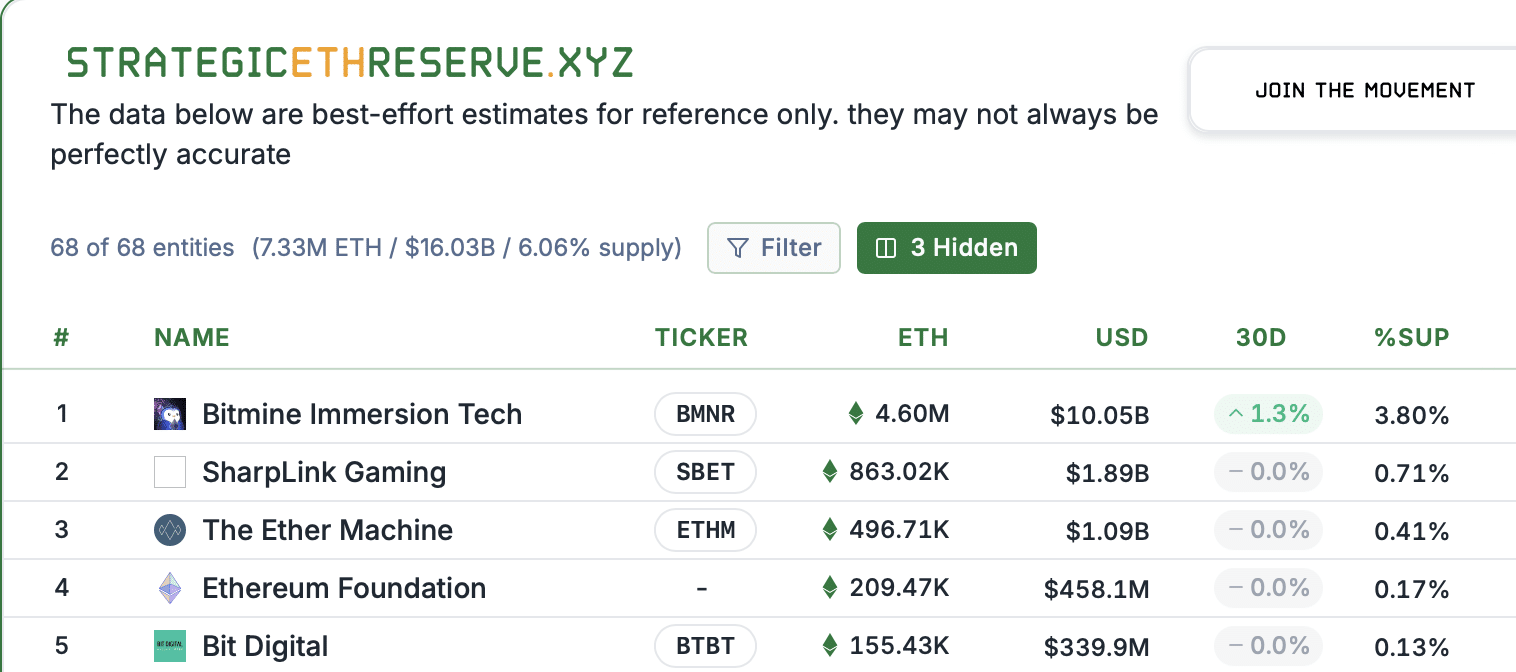
Task: Click the ETH diamond beside 863.02K
Action: pyautogui.click(x=830, y=472)
